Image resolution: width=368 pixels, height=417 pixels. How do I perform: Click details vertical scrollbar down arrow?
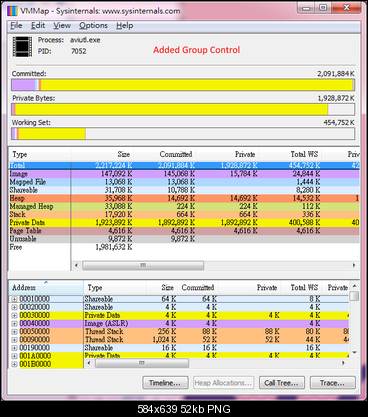(x=355, y=352)
